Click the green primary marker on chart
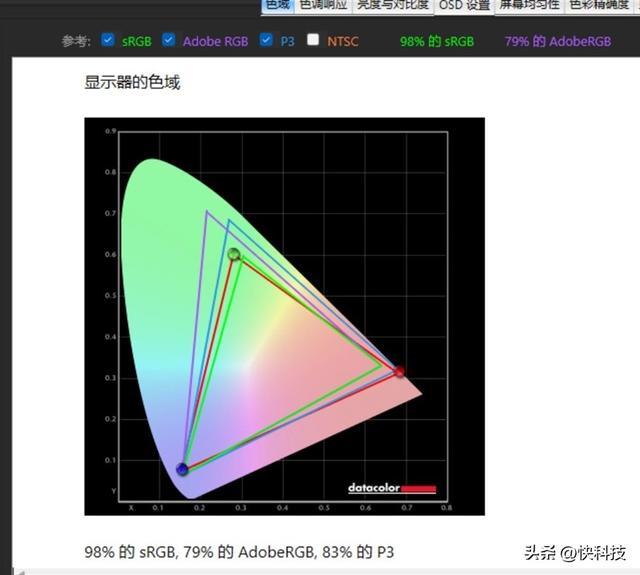 [x=234, y=254]
